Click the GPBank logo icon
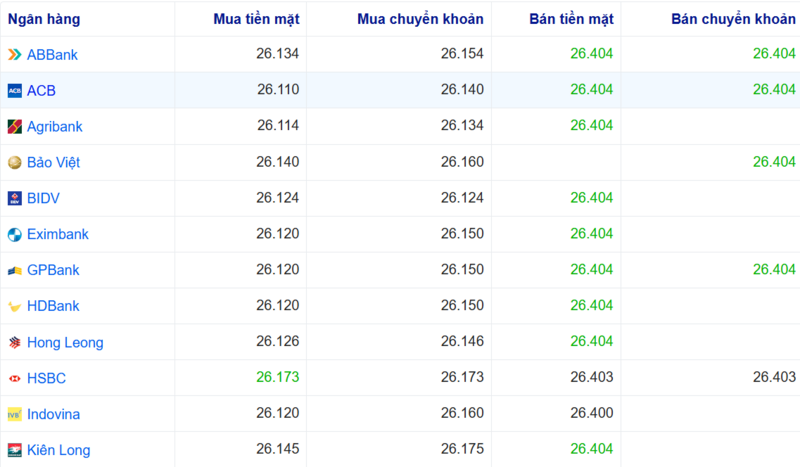 (14, 270)
